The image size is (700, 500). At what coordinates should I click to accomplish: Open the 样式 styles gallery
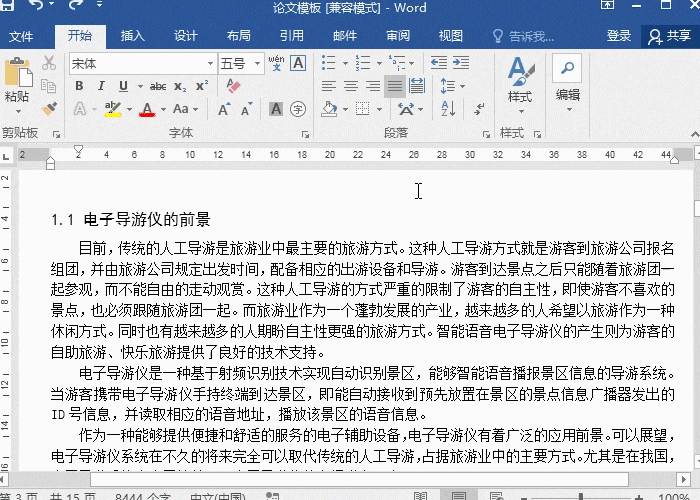tap(520, 85)
